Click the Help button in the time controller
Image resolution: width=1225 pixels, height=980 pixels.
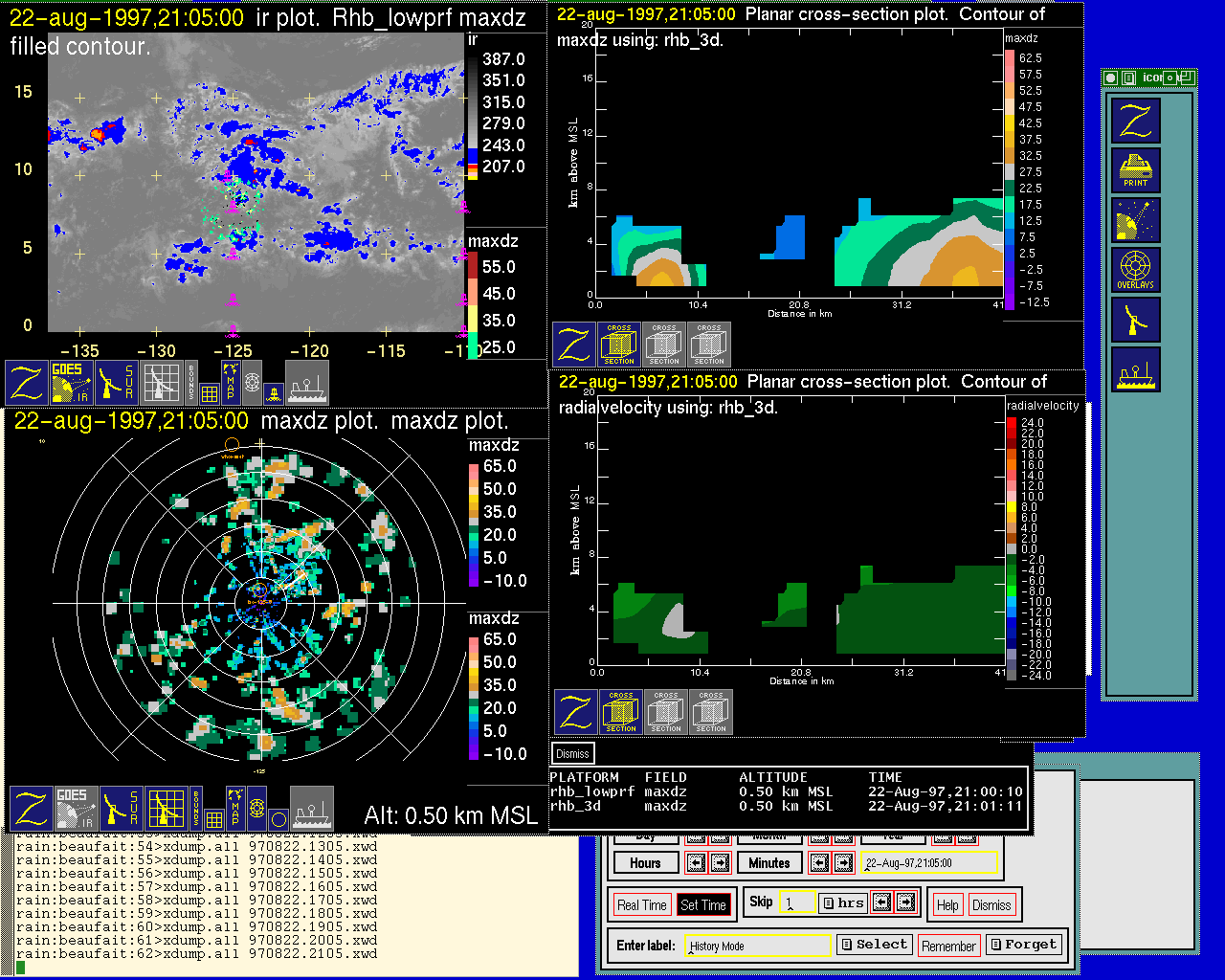947,905
